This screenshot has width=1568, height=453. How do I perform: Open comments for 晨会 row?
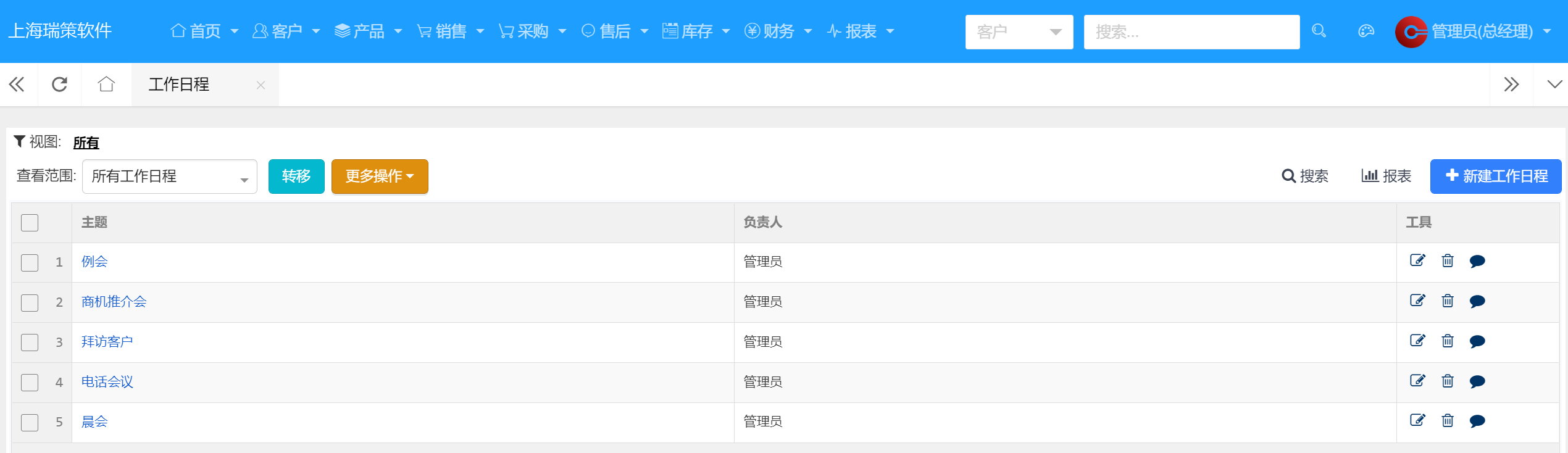(x=1477, y=422)
